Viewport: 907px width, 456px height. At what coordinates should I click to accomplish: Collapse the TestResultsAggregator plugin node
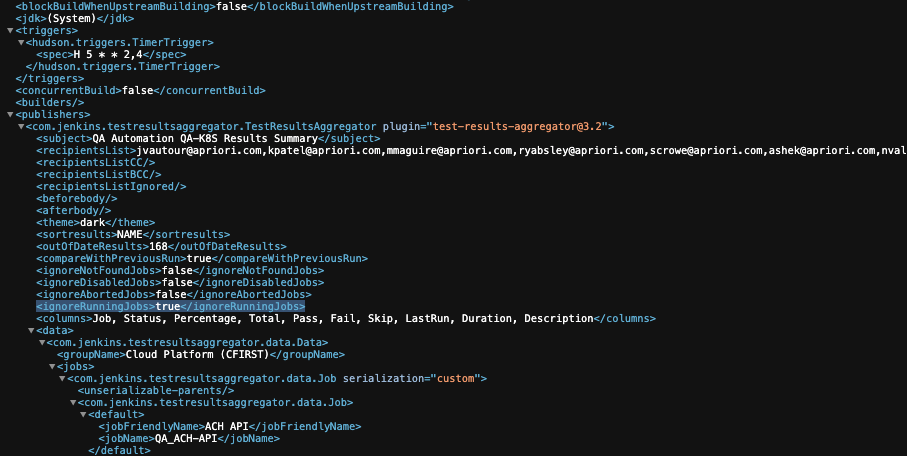21,127
